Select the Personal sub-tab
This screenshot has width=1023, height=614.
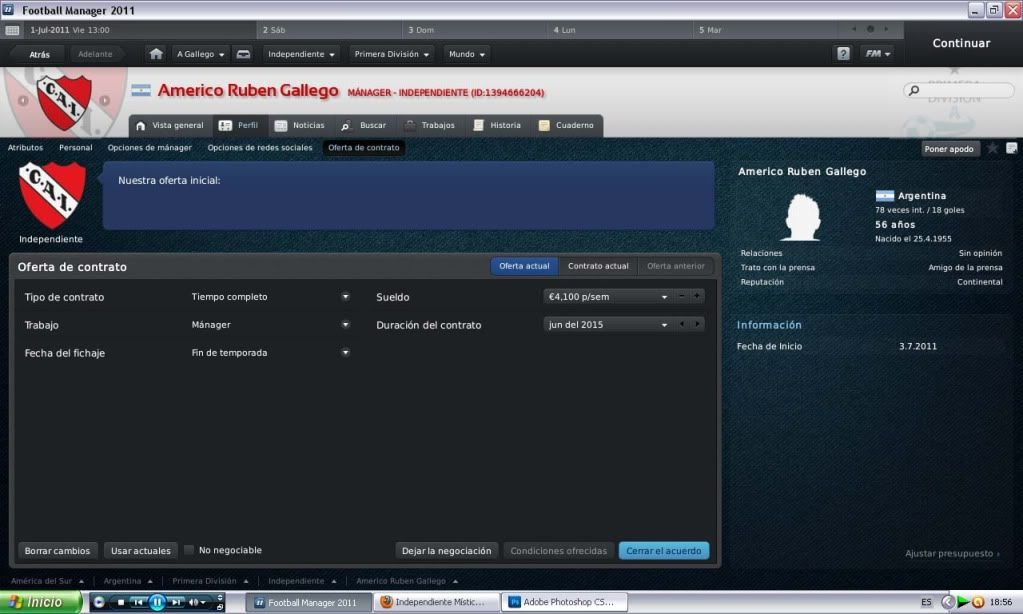pyautogui.click(x=76, y=147)
